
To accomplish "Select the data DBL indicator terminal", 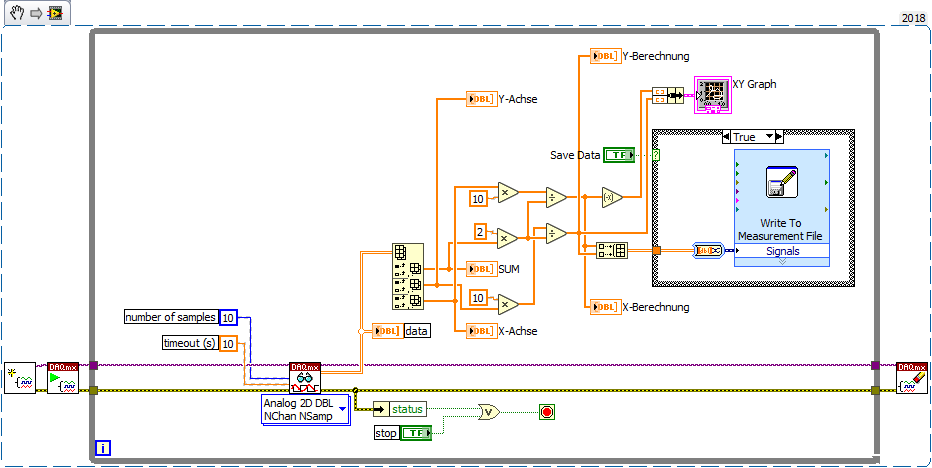I will coord(388,331).
